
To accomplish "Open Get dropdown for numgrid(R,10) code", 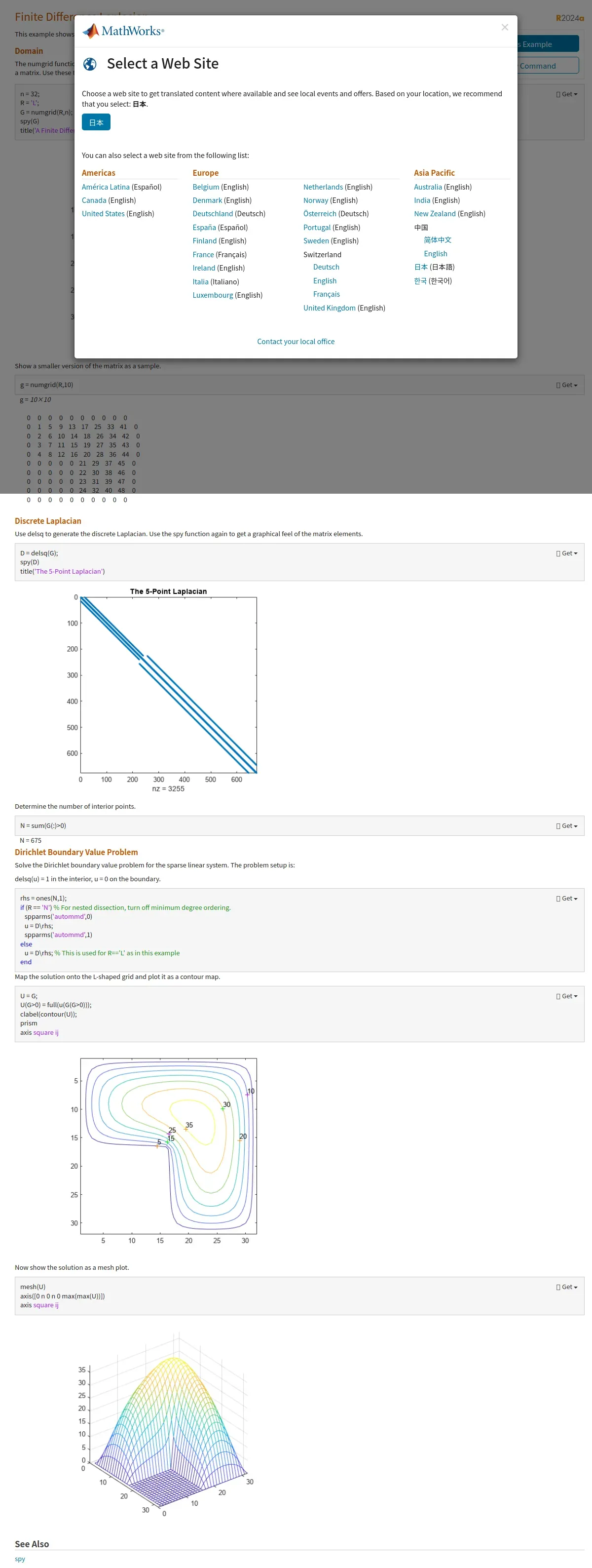I will click(567, 385).
